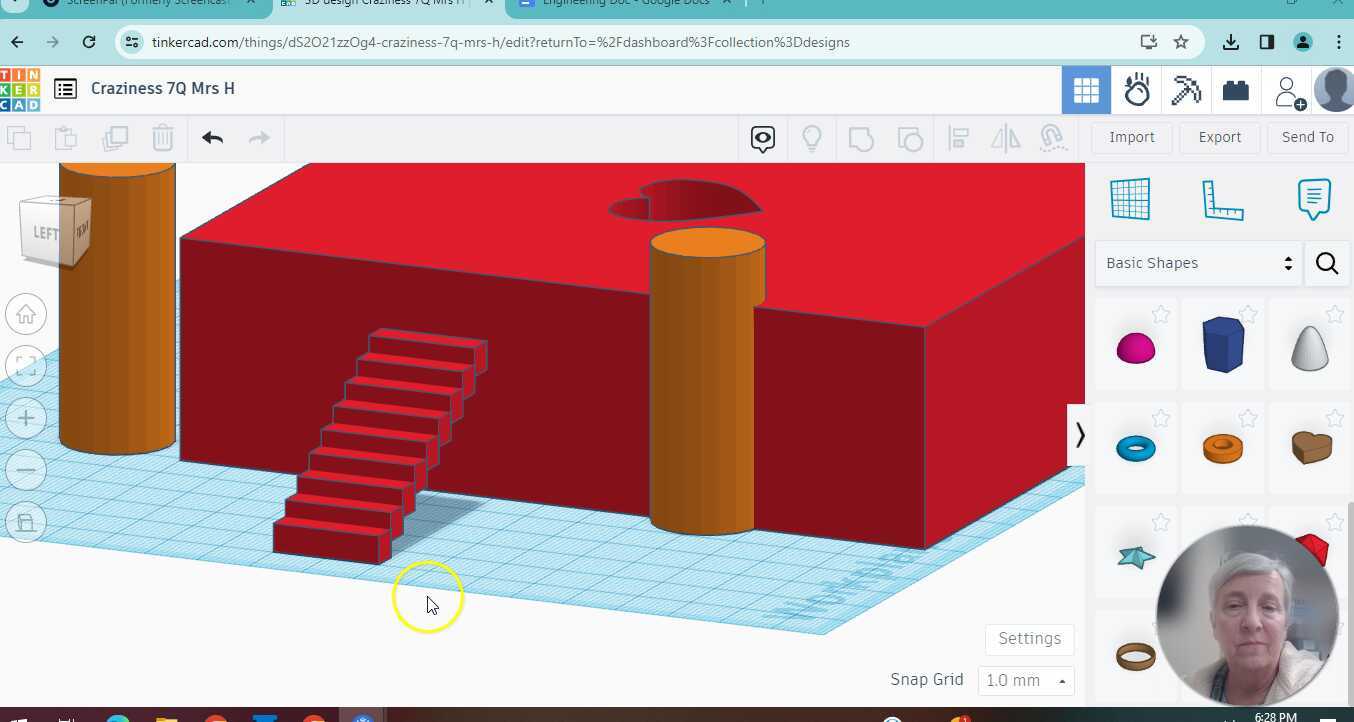This screenshot has height=722, width=1354.
Task: Return to home view using the home icon
Action: point(26,314)
